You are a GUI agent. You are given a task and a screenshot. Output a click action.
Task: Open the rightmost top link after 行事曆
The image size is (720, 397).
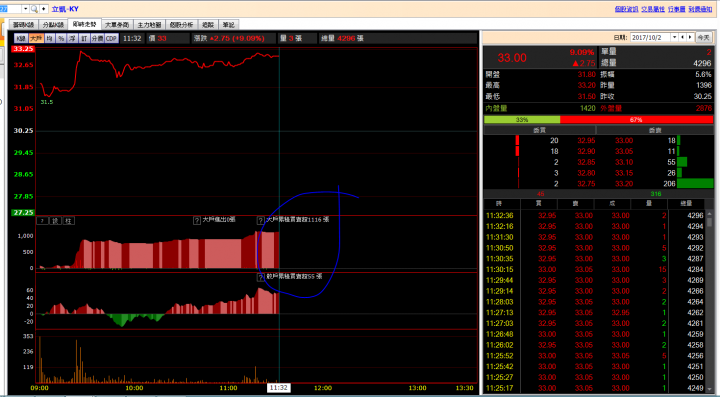tap(700, 9)
